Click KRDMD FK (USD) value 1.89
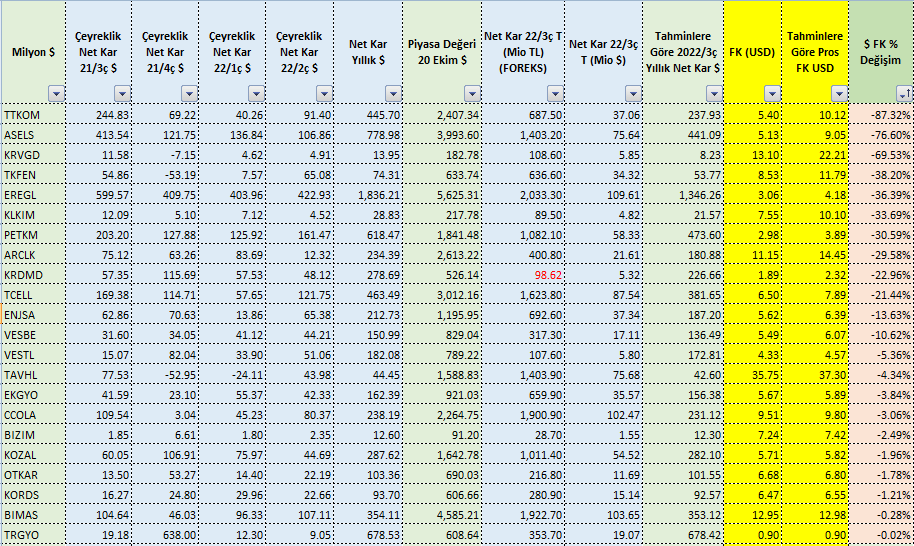 coord(753,275)
